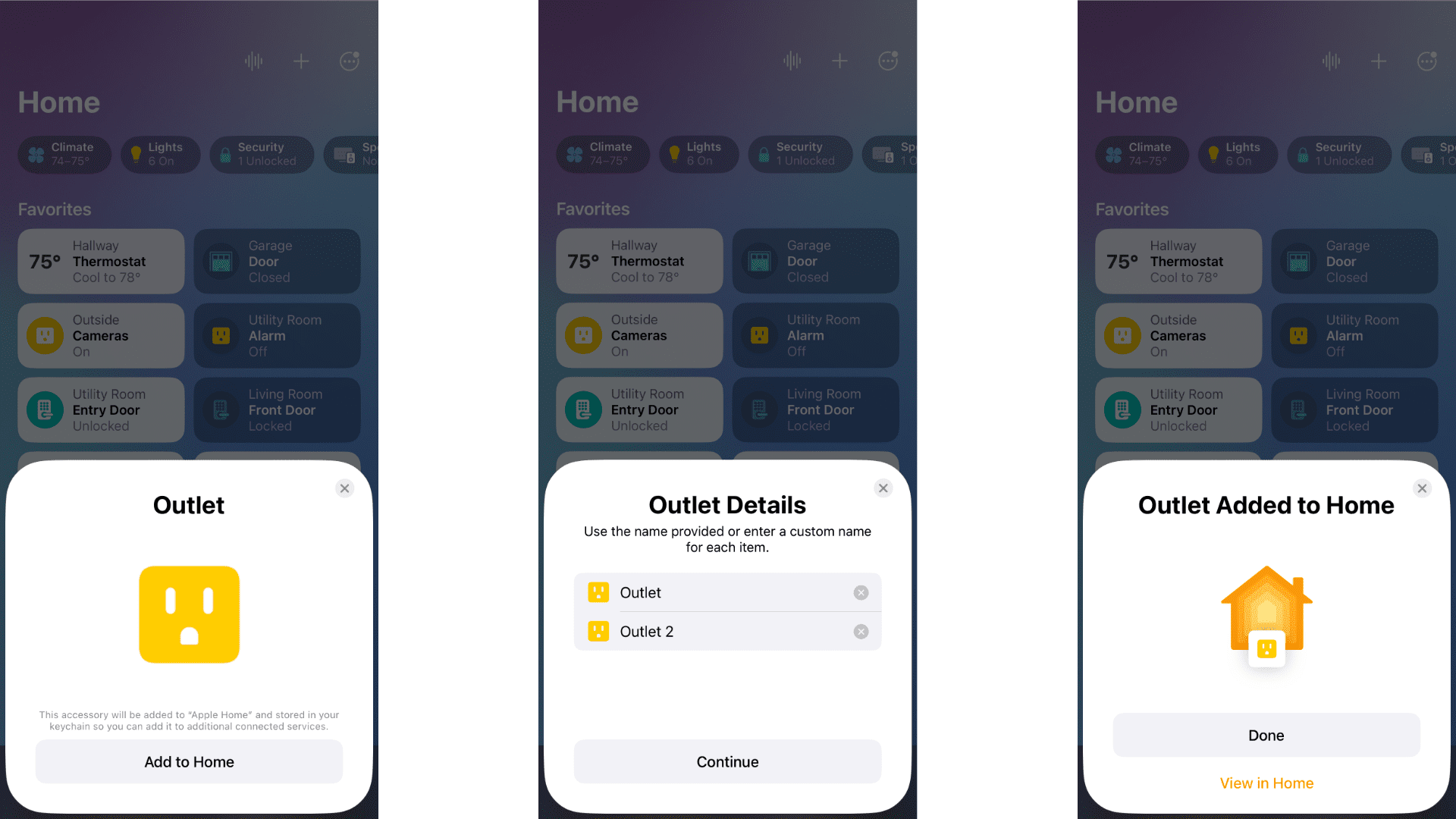Close the Outlet Details modal
This screenshot has height=819, width=1456.
[x=883, y=488]
